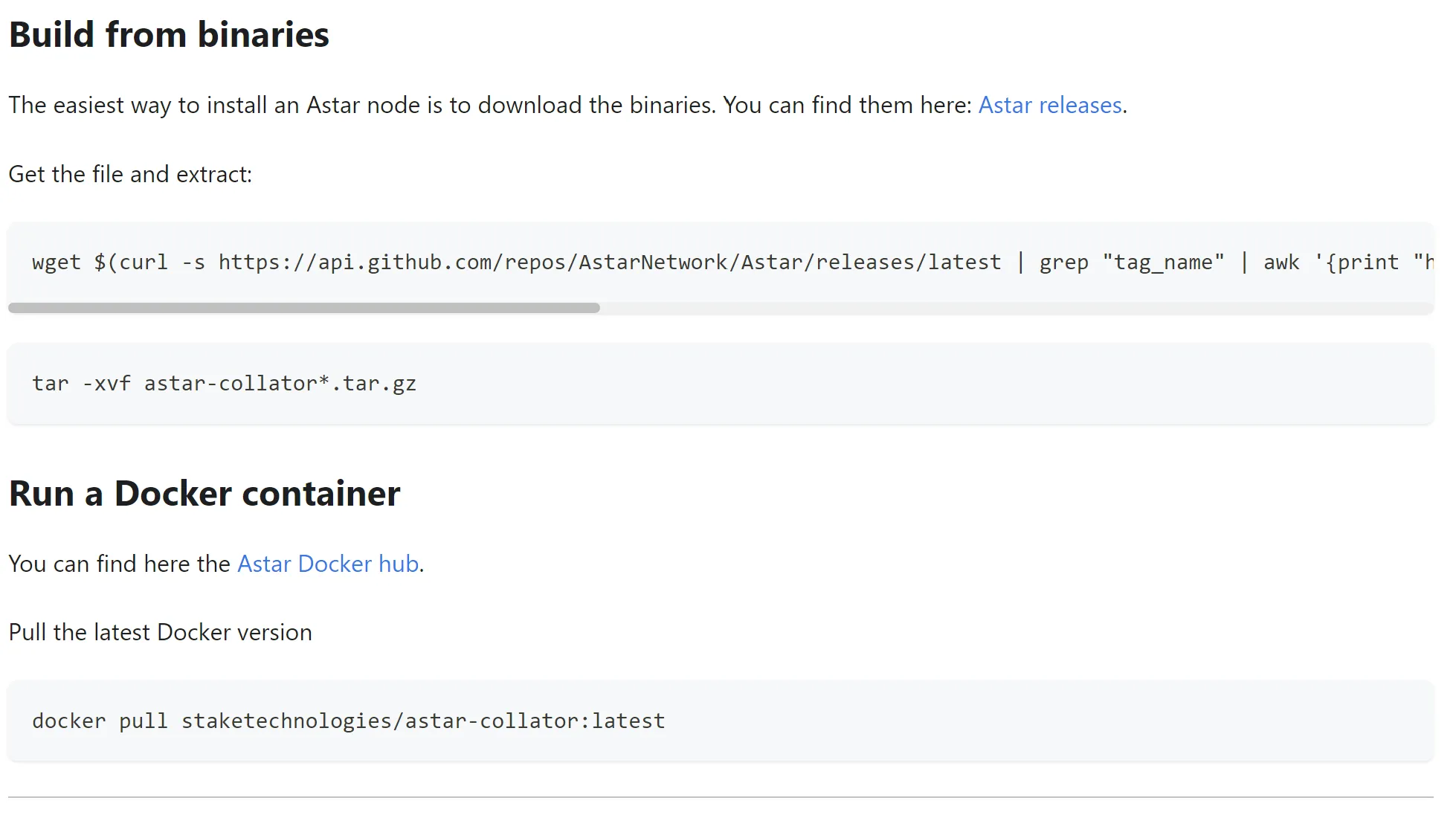Click the "Get the file and extract:" text
Viewport: 1456px width, 818px height.
click(130, 175)
